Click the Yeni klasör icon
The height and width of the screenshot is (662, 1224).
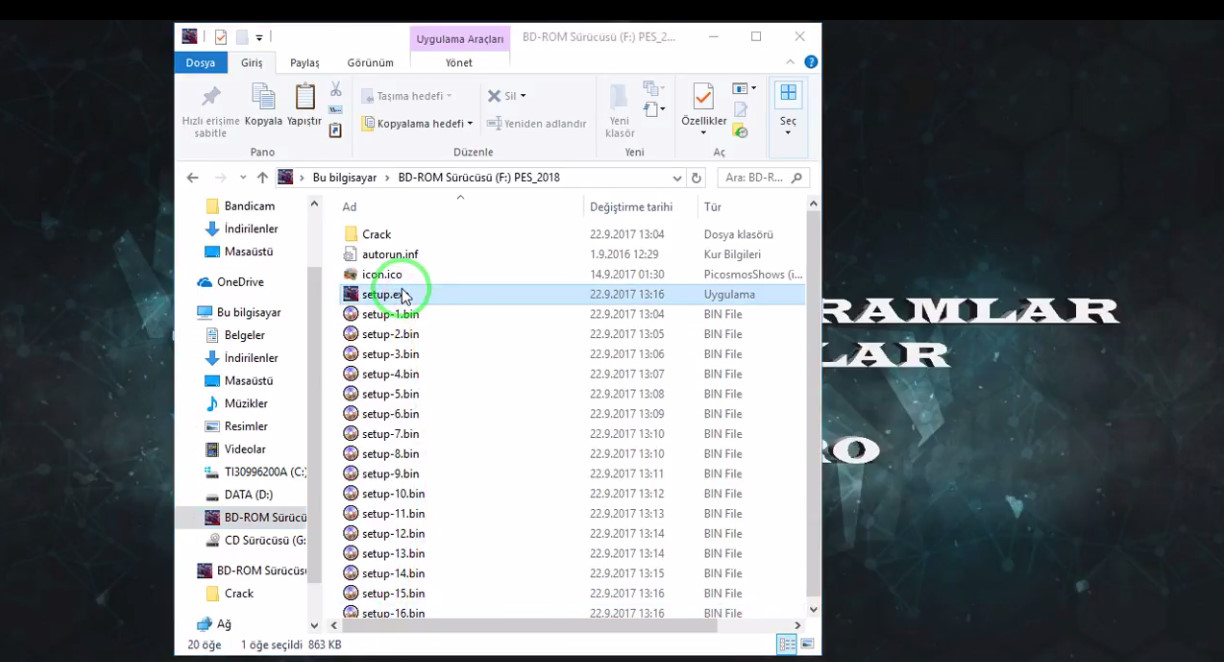tap(619, 97)
